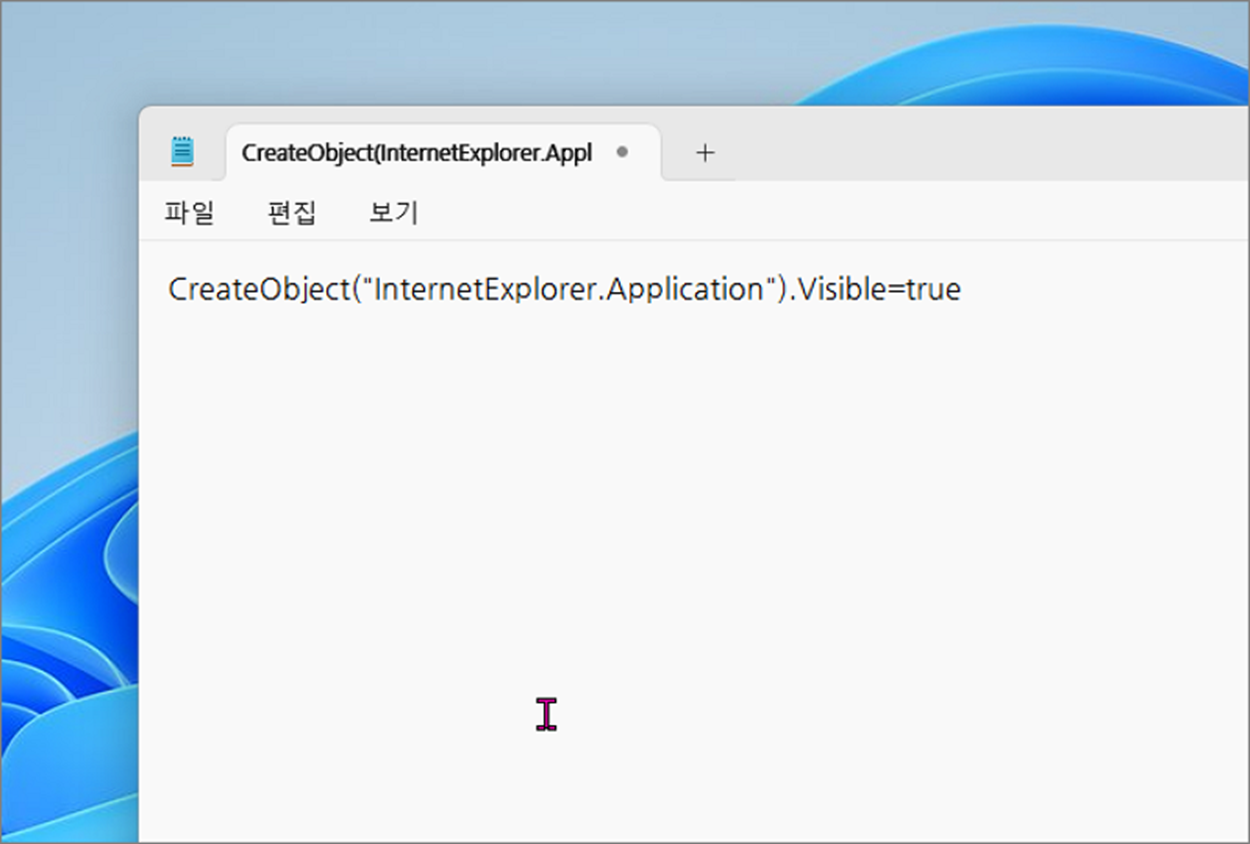Open the 편집 menu
The width and height of the screenshot is (1250, 844).
(x=292, y=212)
